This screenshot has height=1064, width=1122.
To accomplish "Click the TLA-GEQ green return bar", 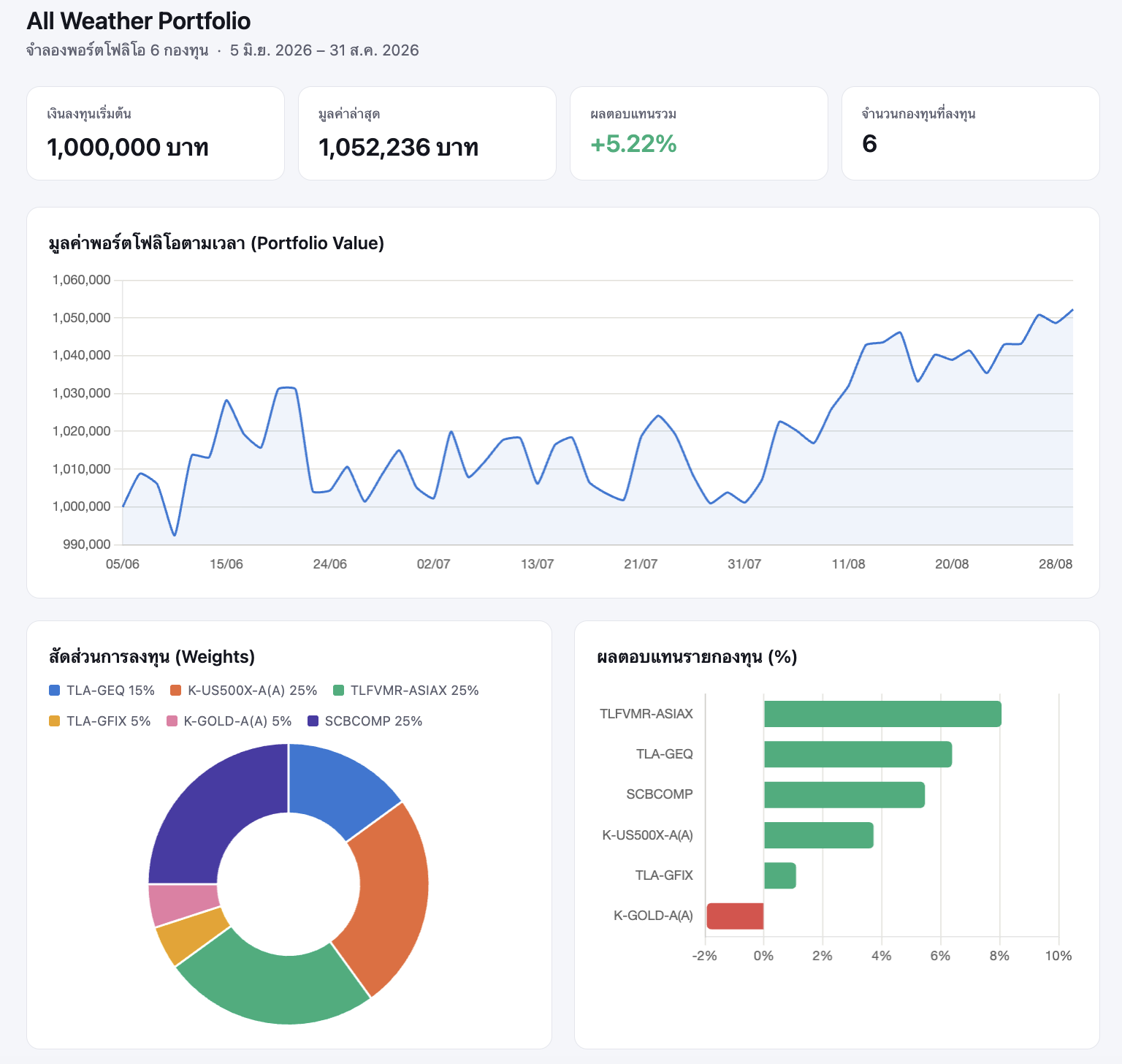I will (858, 754).
